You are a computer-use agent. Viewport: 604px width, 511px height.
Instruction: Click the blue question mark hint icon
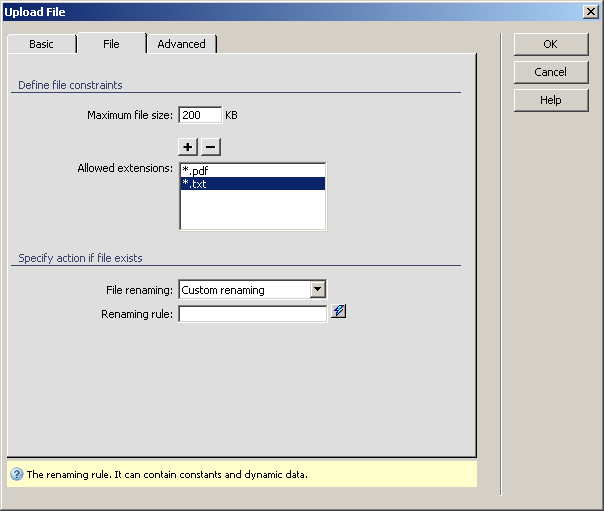(x=16, y=475)
